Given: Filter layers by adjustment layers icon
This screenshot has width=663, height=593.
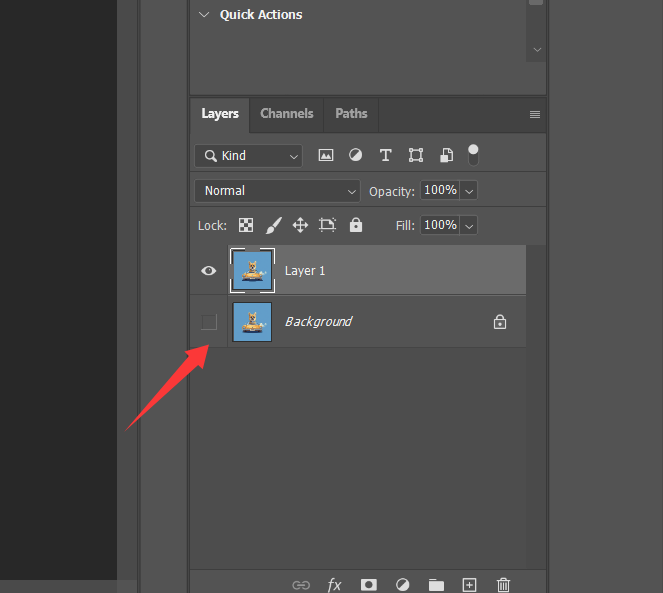Looking at the screenshot, I should tap(356, 155).
